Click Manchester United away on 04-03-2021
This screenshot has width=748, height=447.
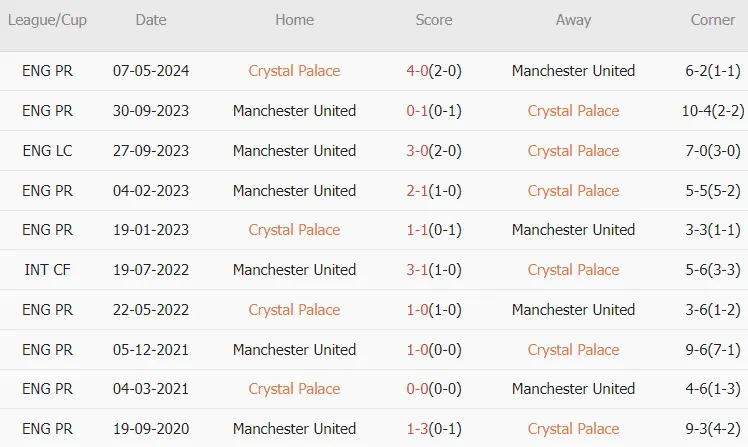pyautogui.click(x=573, y=389)
